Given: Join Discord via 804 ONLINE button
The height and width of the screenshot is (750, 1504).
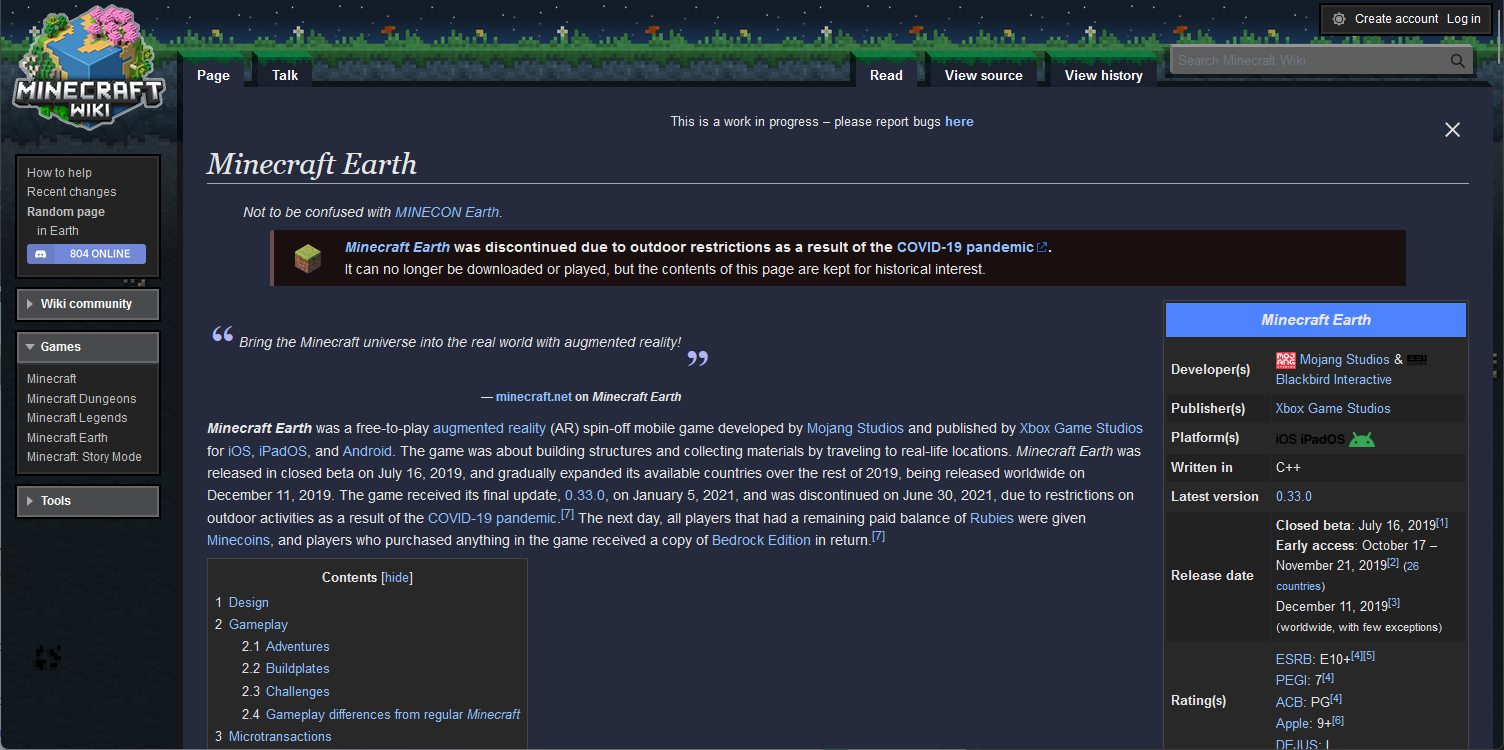Looking at the screenshot, I should pyautogui.click(x=86, y=254).
